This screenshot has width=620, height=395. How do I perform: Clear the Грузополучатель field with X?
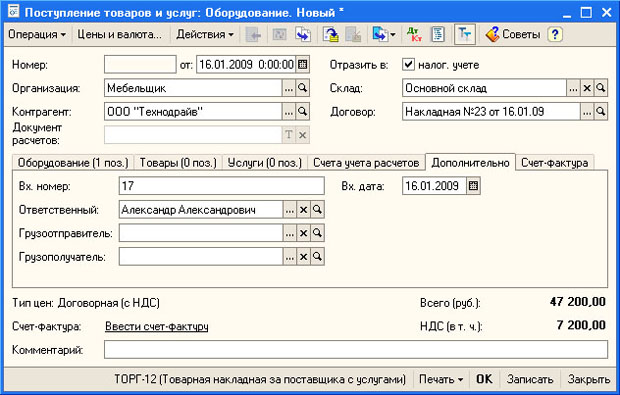click(303, 257)
